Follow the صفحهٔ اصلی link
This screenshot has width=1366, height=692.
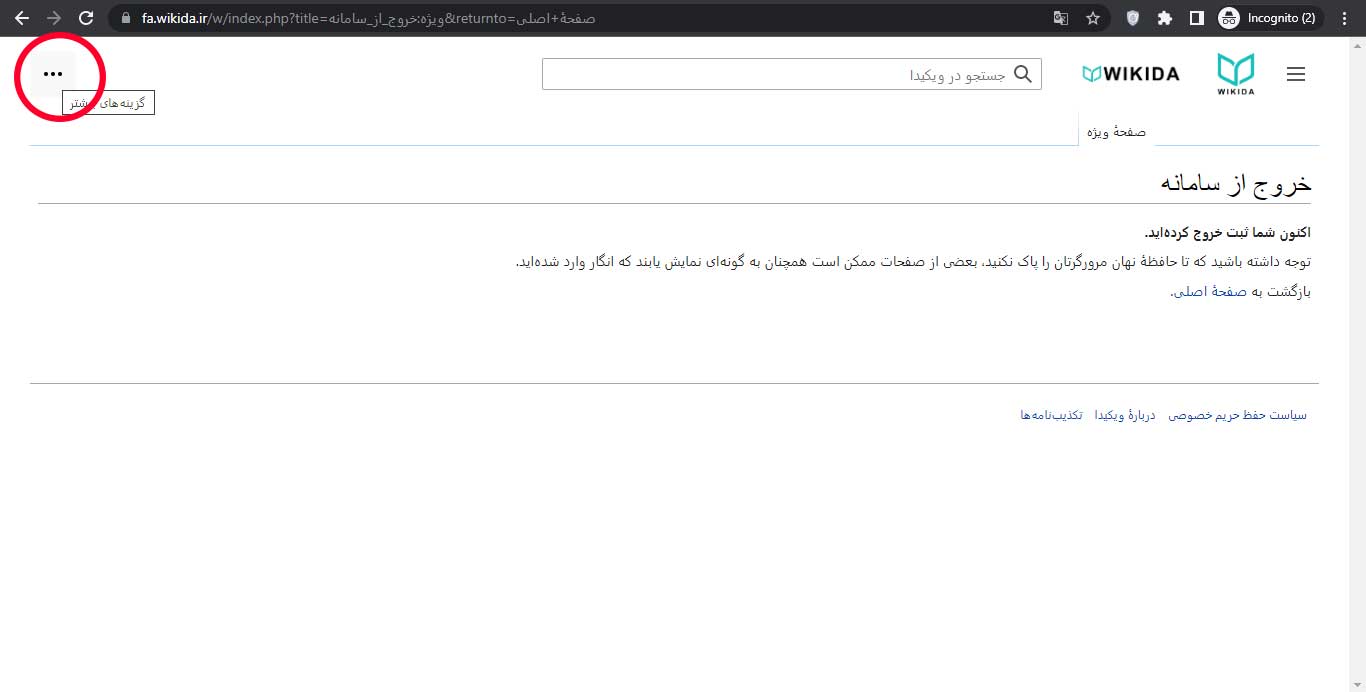click(x=1208, y=292)
